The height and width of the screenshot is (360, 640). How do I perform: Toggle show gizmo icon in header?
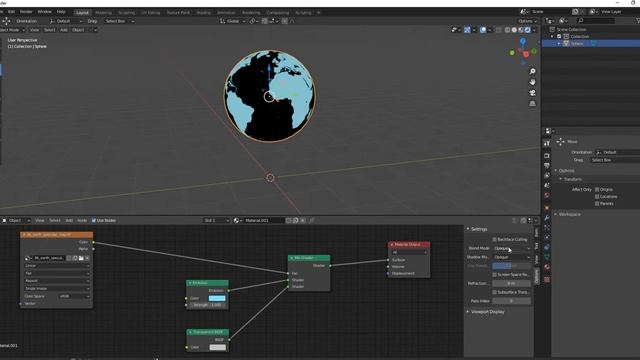[x=467, y=30]
